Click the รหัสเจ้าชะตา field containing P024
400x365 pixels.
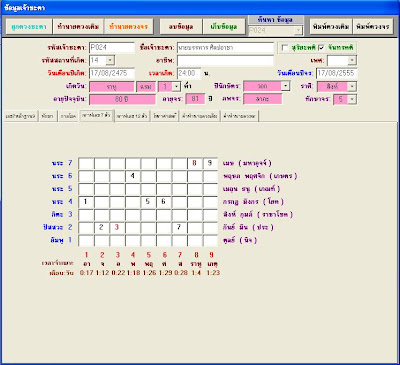click(112, 48)
